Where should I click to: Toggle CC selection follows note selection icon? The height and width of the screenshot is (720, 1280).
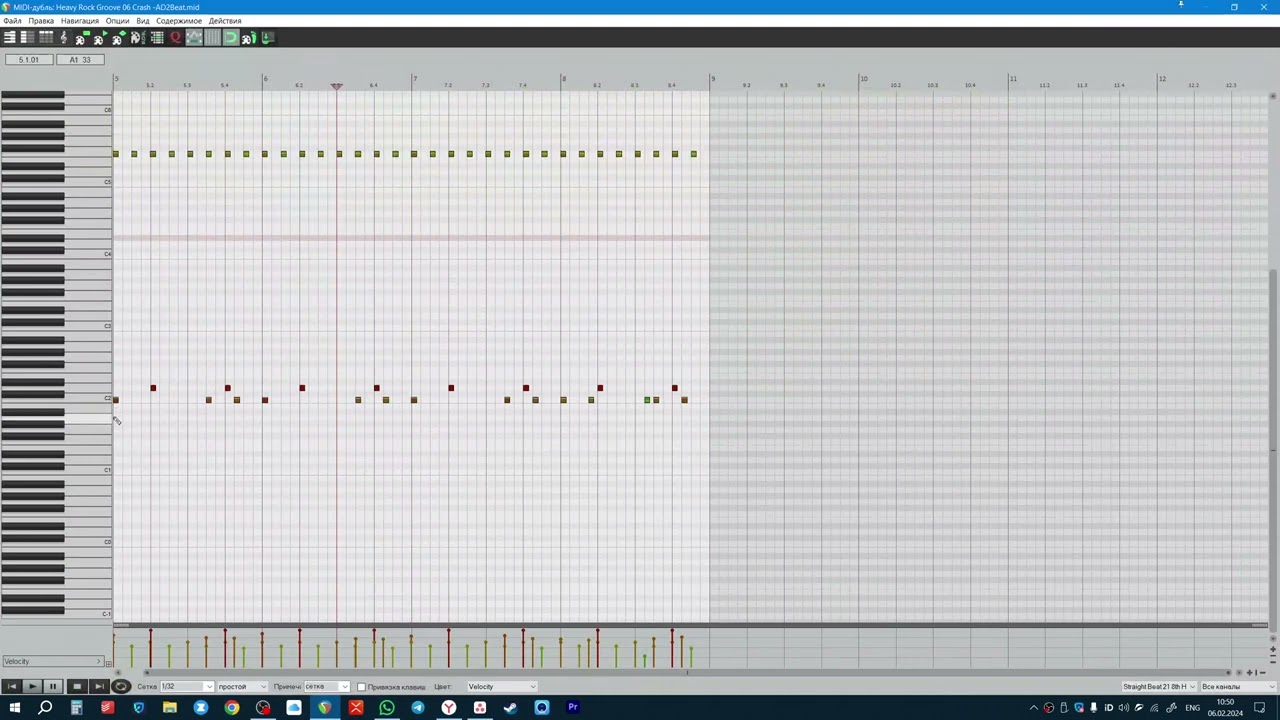194,38
